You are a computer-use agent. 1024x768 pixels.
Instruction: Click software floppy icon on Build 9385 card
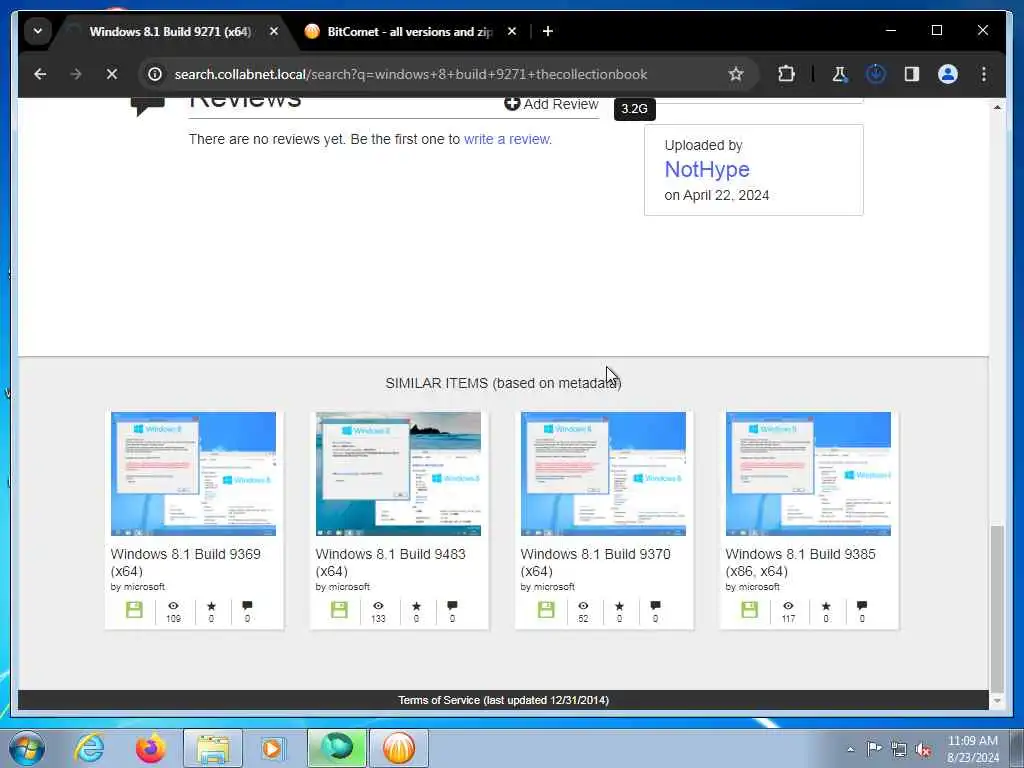click(750, 610)
